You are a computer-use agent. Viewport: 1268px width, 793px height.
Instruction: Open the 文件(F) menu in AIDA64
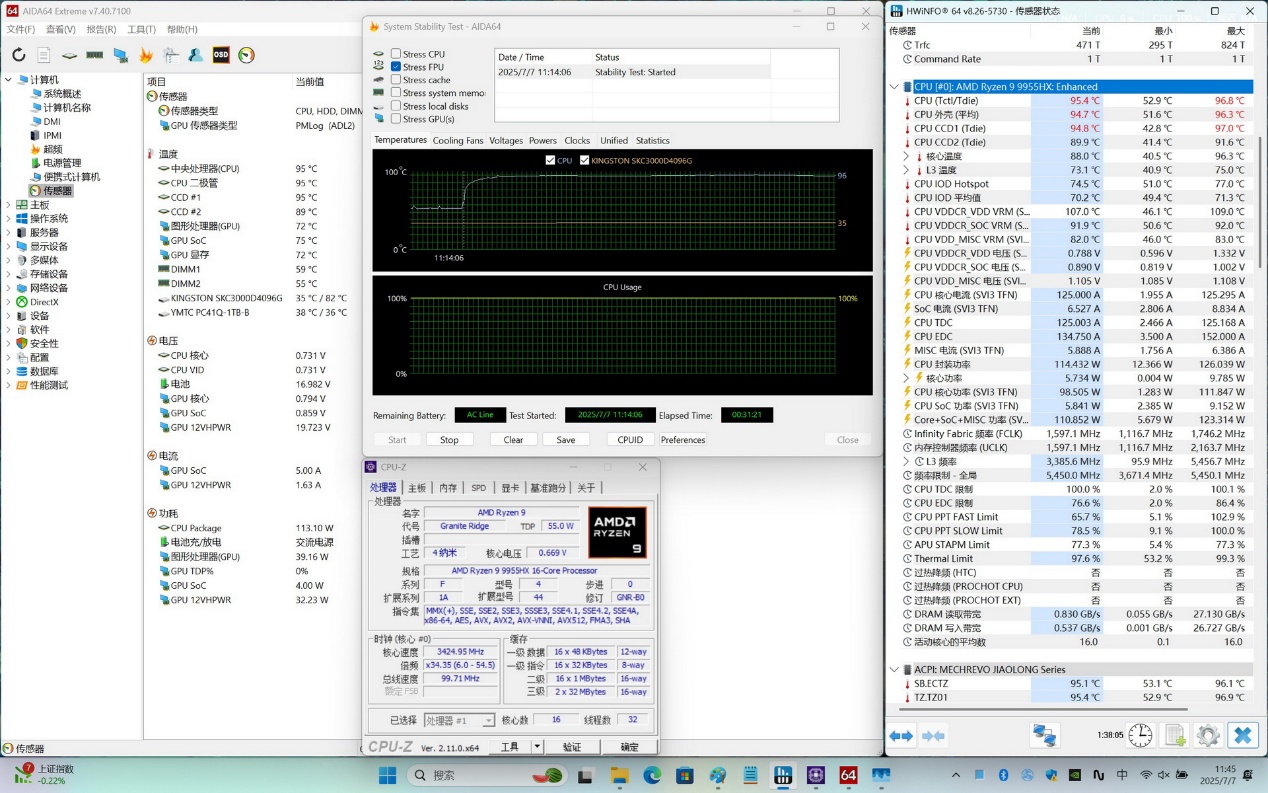coord(20,30)
